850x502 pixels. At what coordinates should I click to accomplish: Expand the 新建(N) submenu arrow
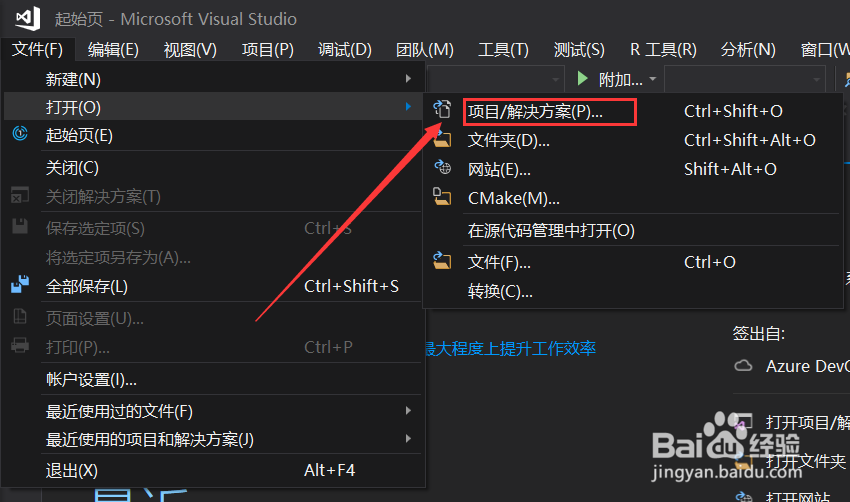pyautogui.click(x=408, y=79)
